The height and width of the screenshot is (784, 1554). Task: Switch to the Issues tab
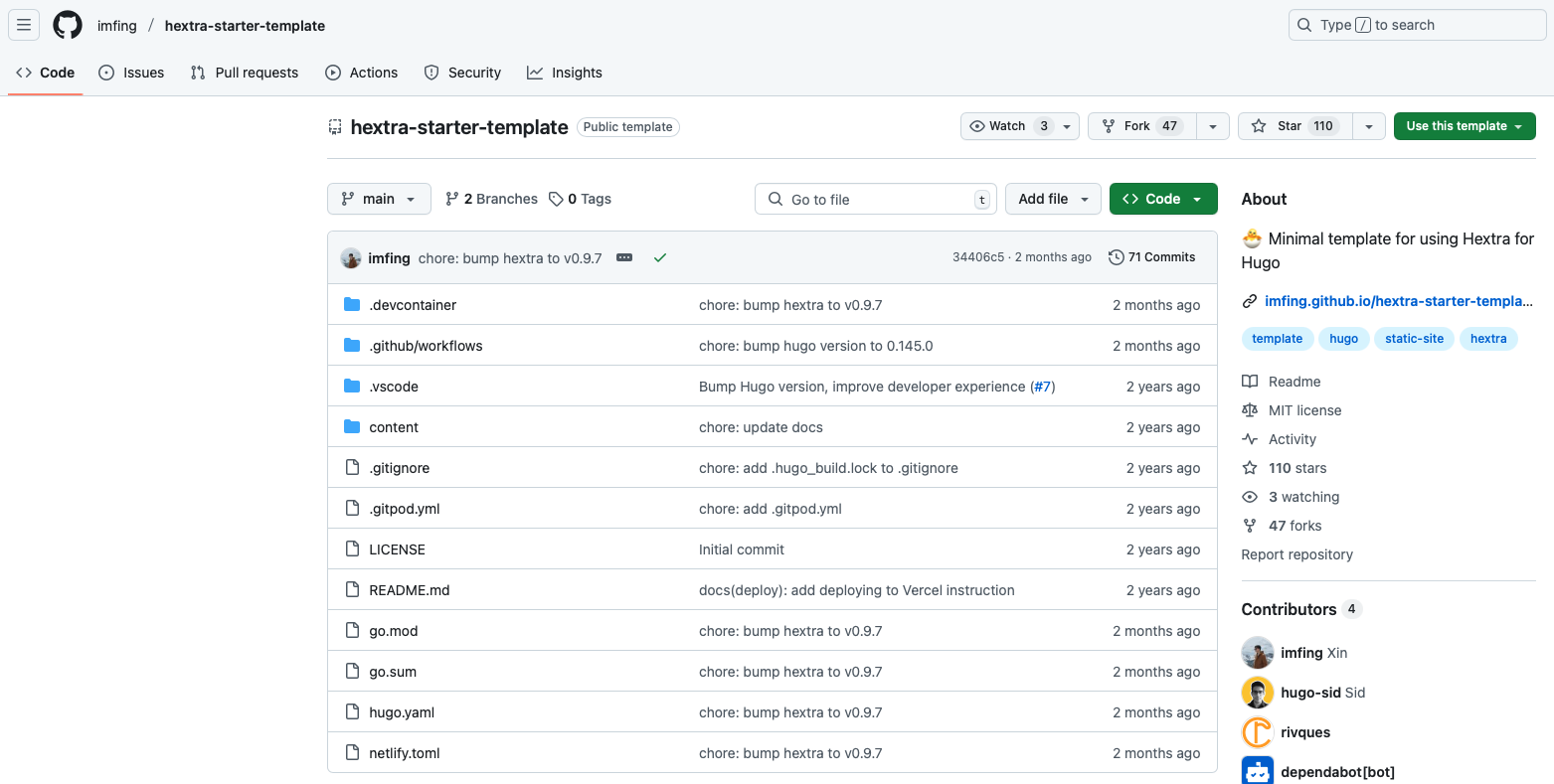[x=132, y=73]
